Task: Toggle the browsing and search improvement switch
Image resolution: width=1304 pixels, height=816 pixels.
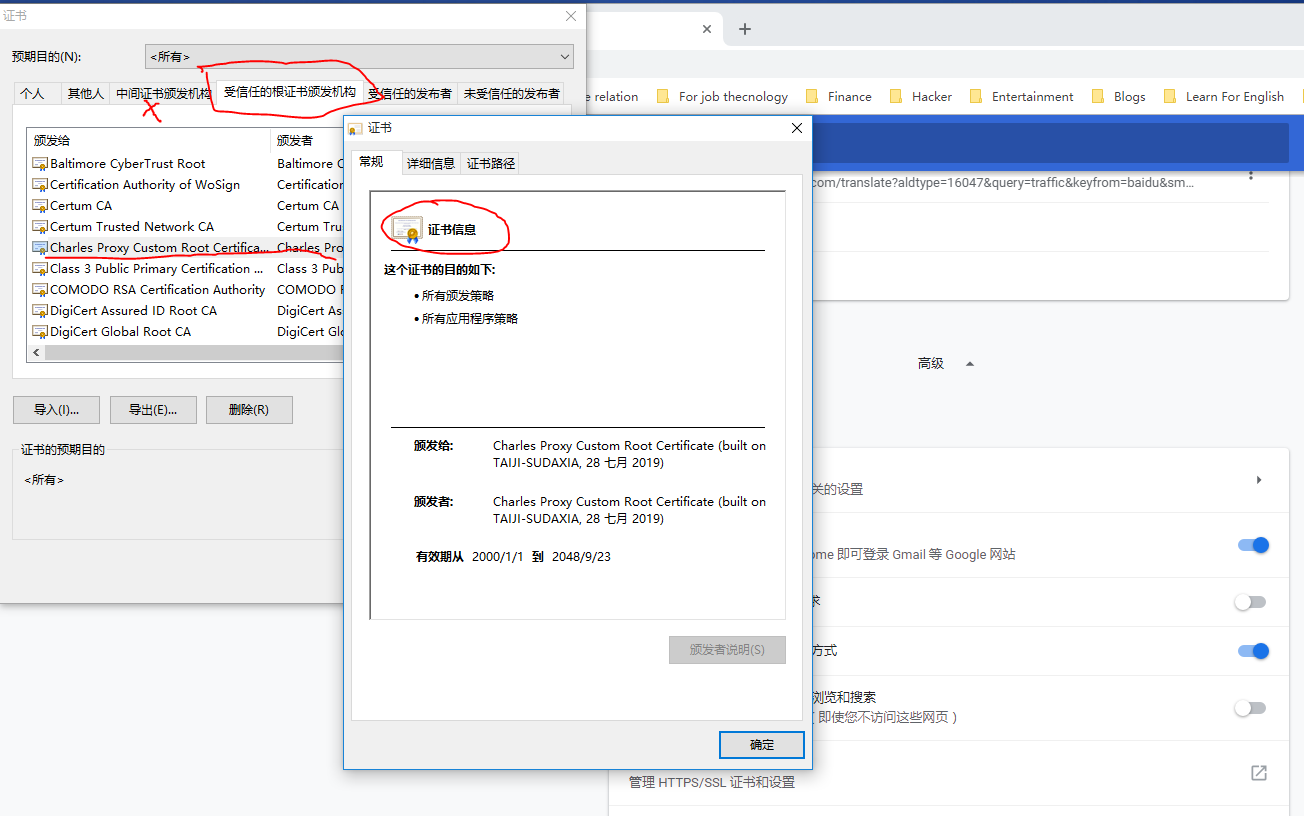Action: (x=1250, y=708)
